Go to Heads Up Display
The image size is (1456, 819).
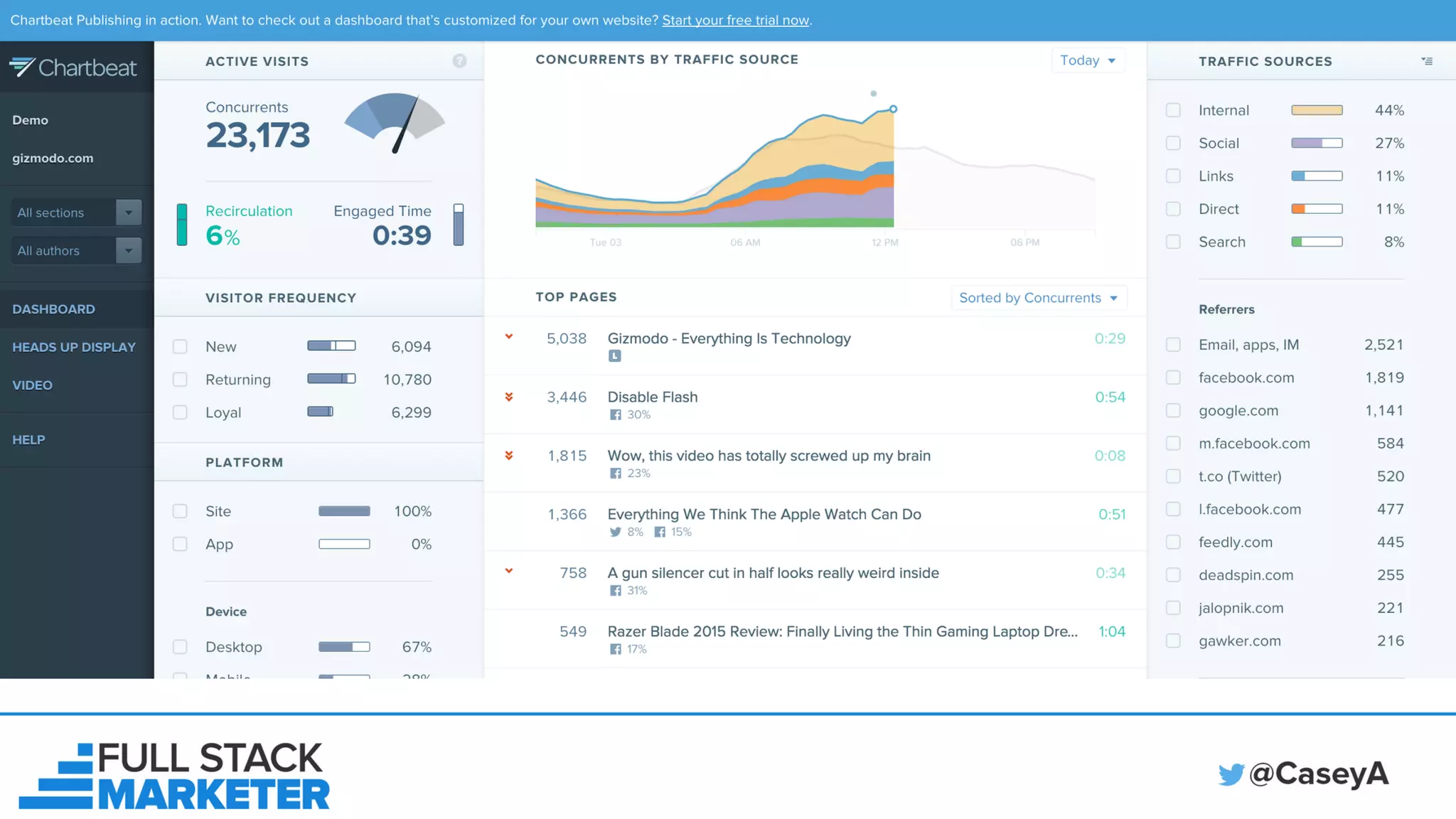(74, 347)
